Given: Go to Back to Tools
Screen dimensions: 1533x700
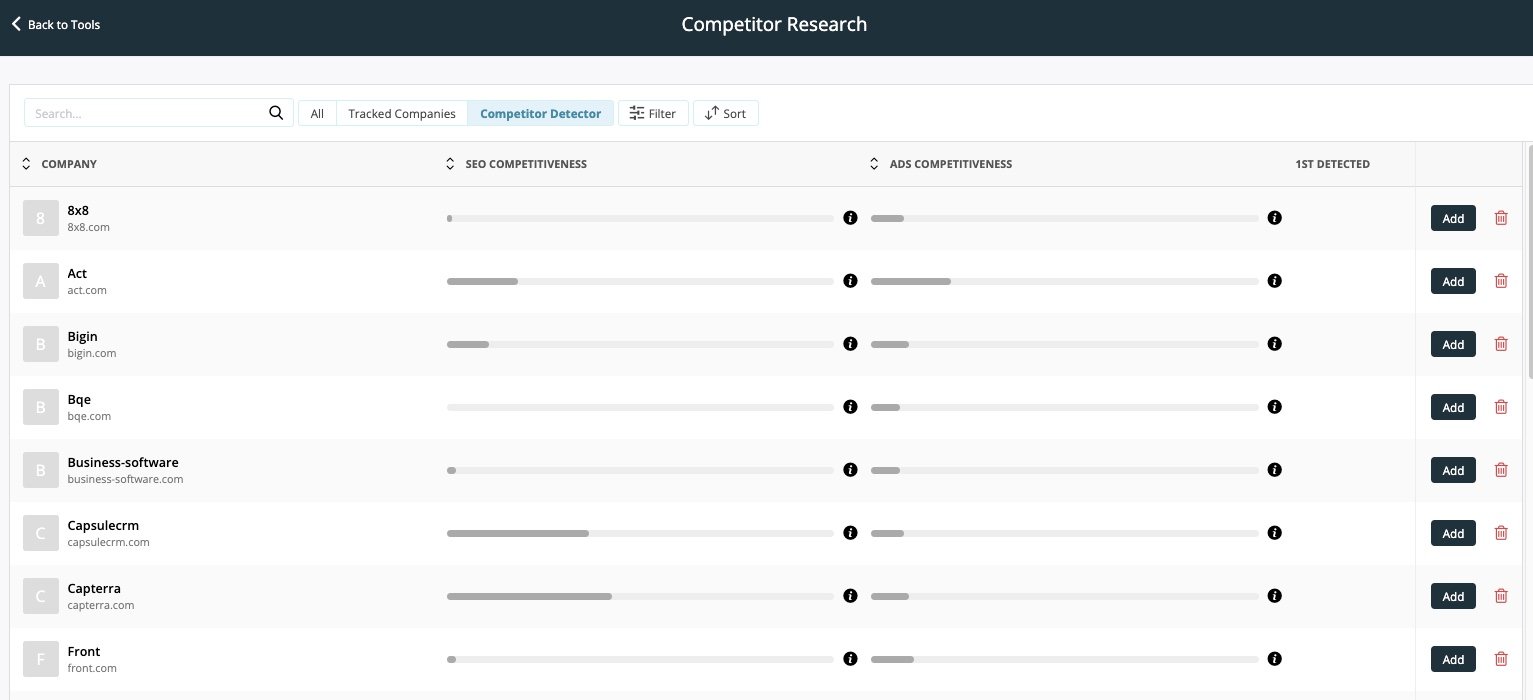Looking at the screenshot, I should click(62, 24).
